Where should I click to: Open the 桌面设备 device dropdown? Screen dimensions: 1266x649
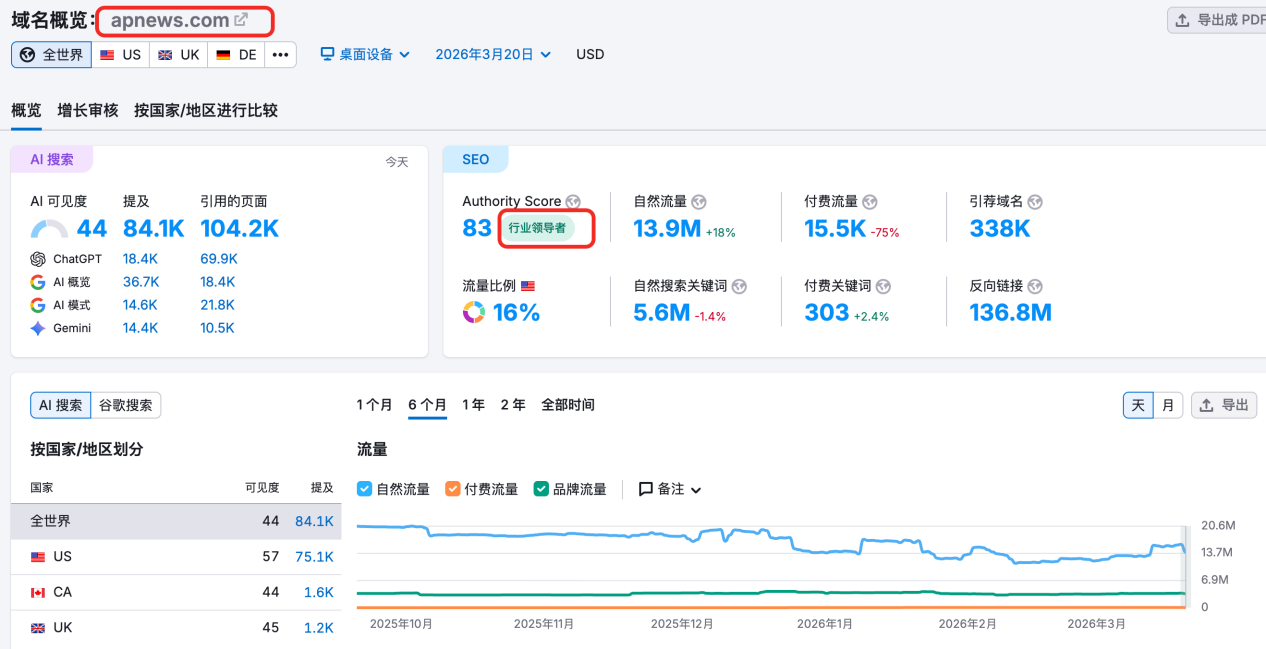[x=365, y=54]
